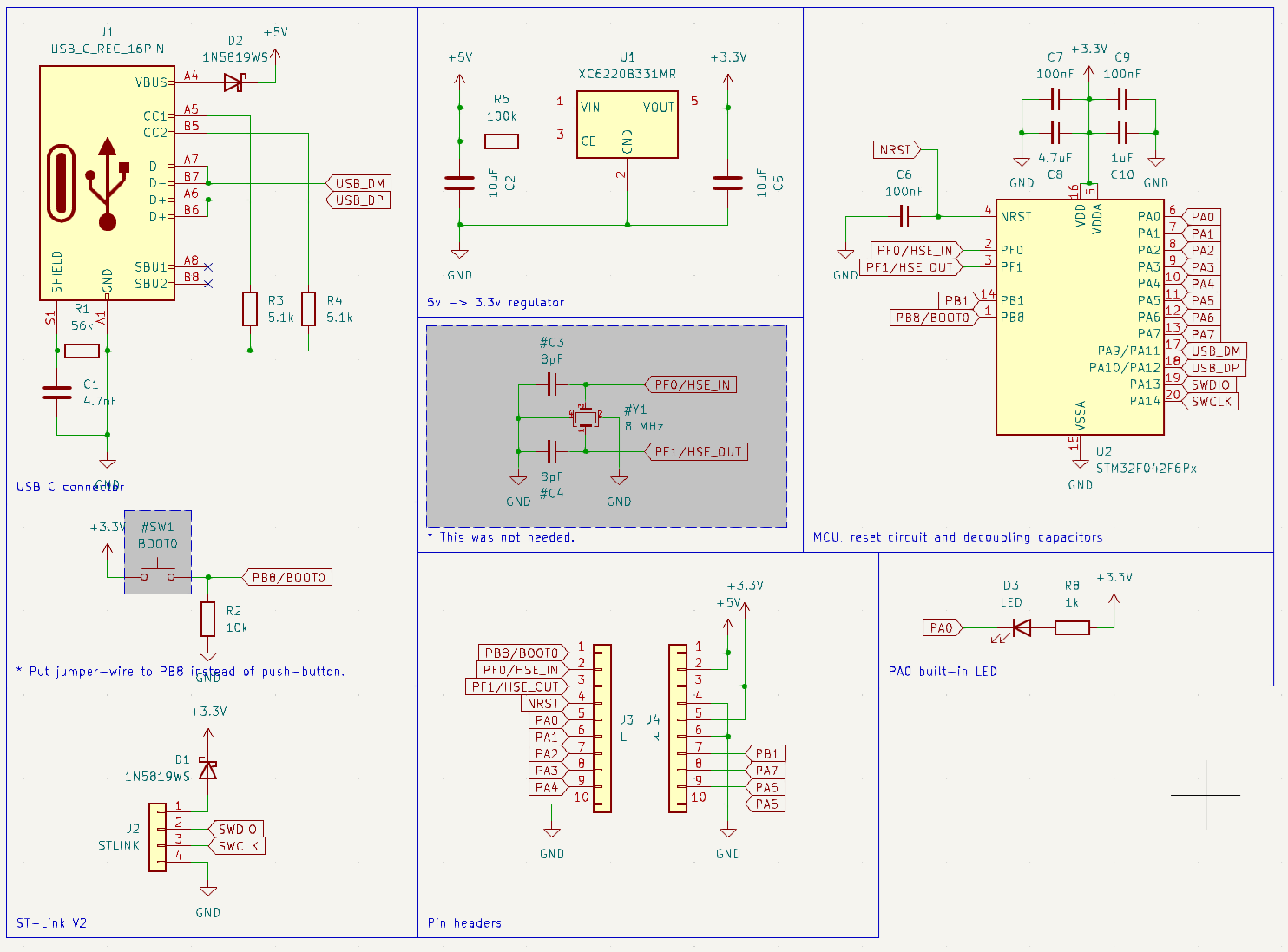
Task: Click the NRST label on header J3
Action: click(544, 703)
